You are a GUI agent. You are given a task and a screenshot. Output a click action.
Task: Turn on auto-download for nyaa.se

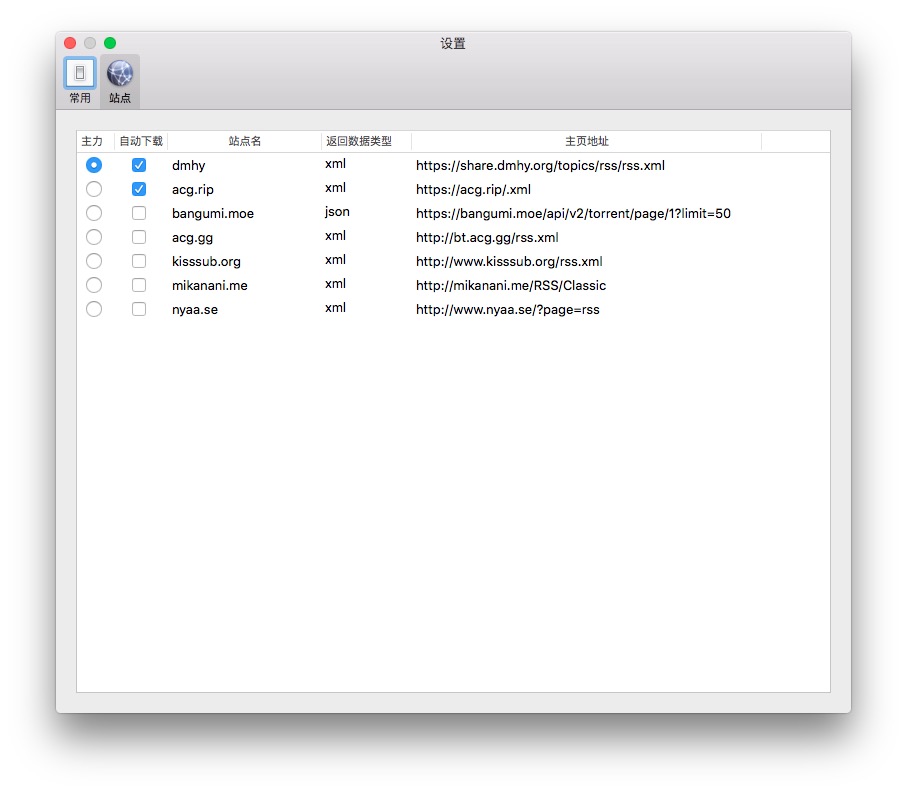pyautogui.click(x=139, y=309)
